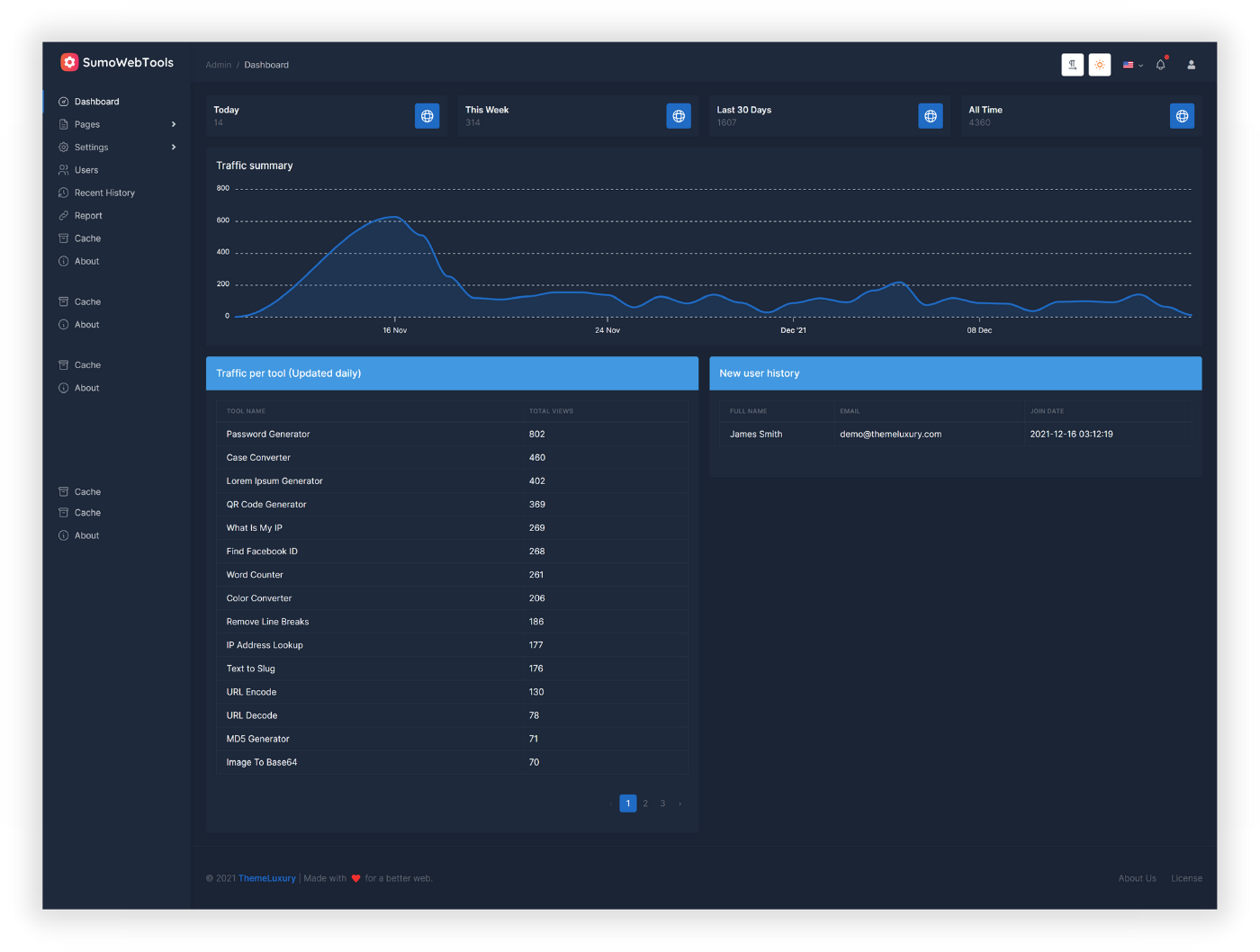Click the views value '460'
The width and height of the screenshot is (1260, 952).
pyautogui.click(x=537, y=458)
